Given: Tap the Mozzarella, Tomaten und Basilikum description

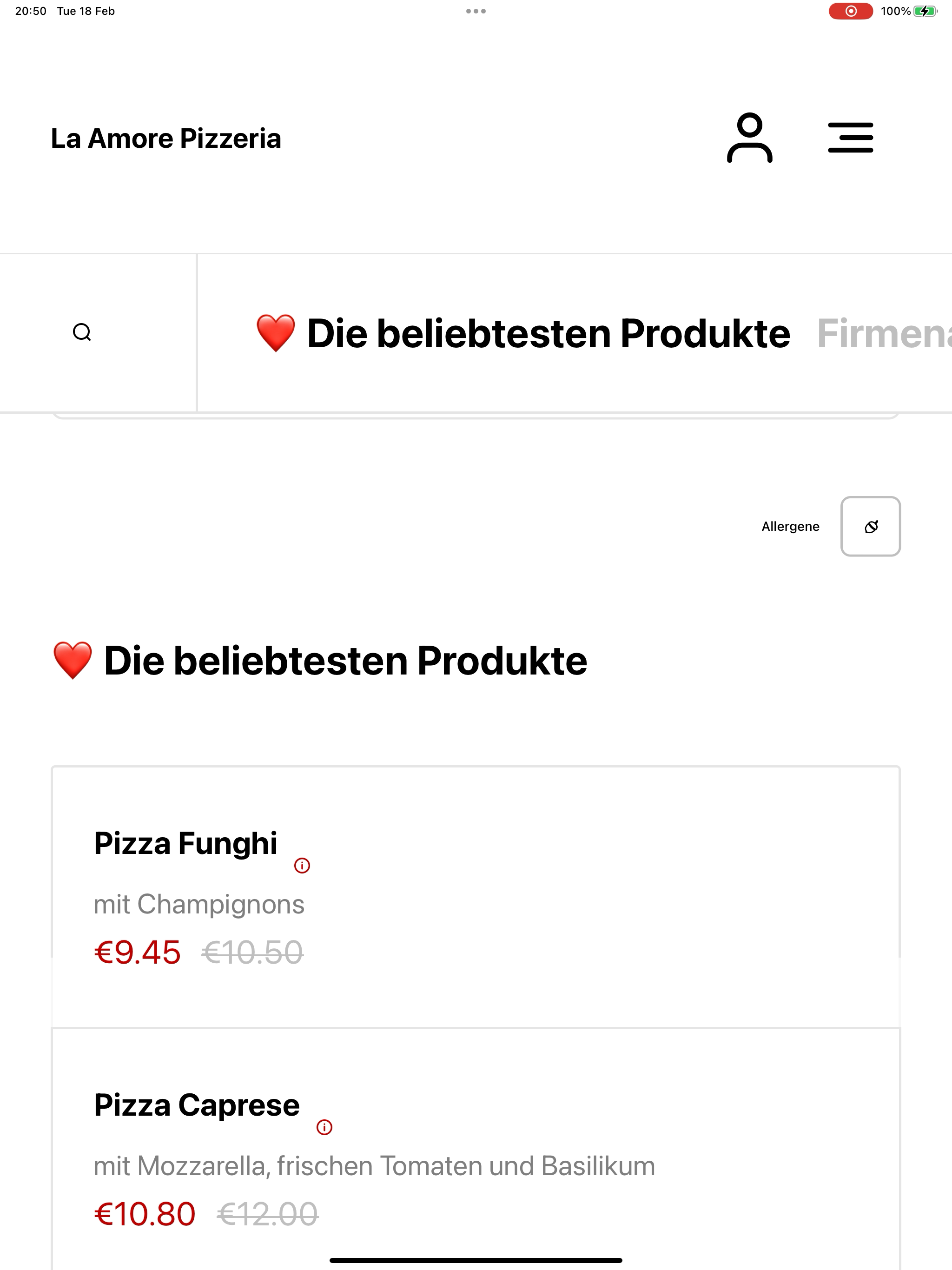Looking at the screenshot, I should click(374, 1166).
